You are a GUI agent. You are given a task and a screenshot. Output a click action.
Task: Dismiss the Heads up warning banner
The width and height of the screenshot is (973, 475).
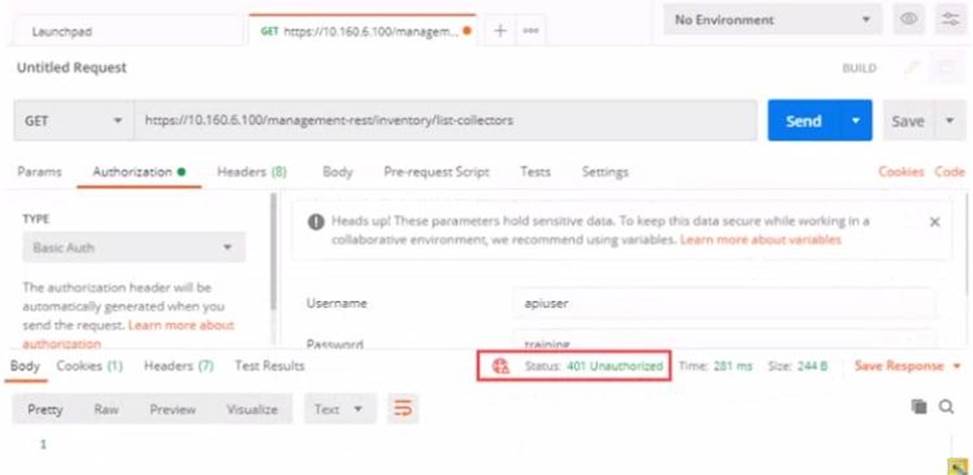(935, 222)
